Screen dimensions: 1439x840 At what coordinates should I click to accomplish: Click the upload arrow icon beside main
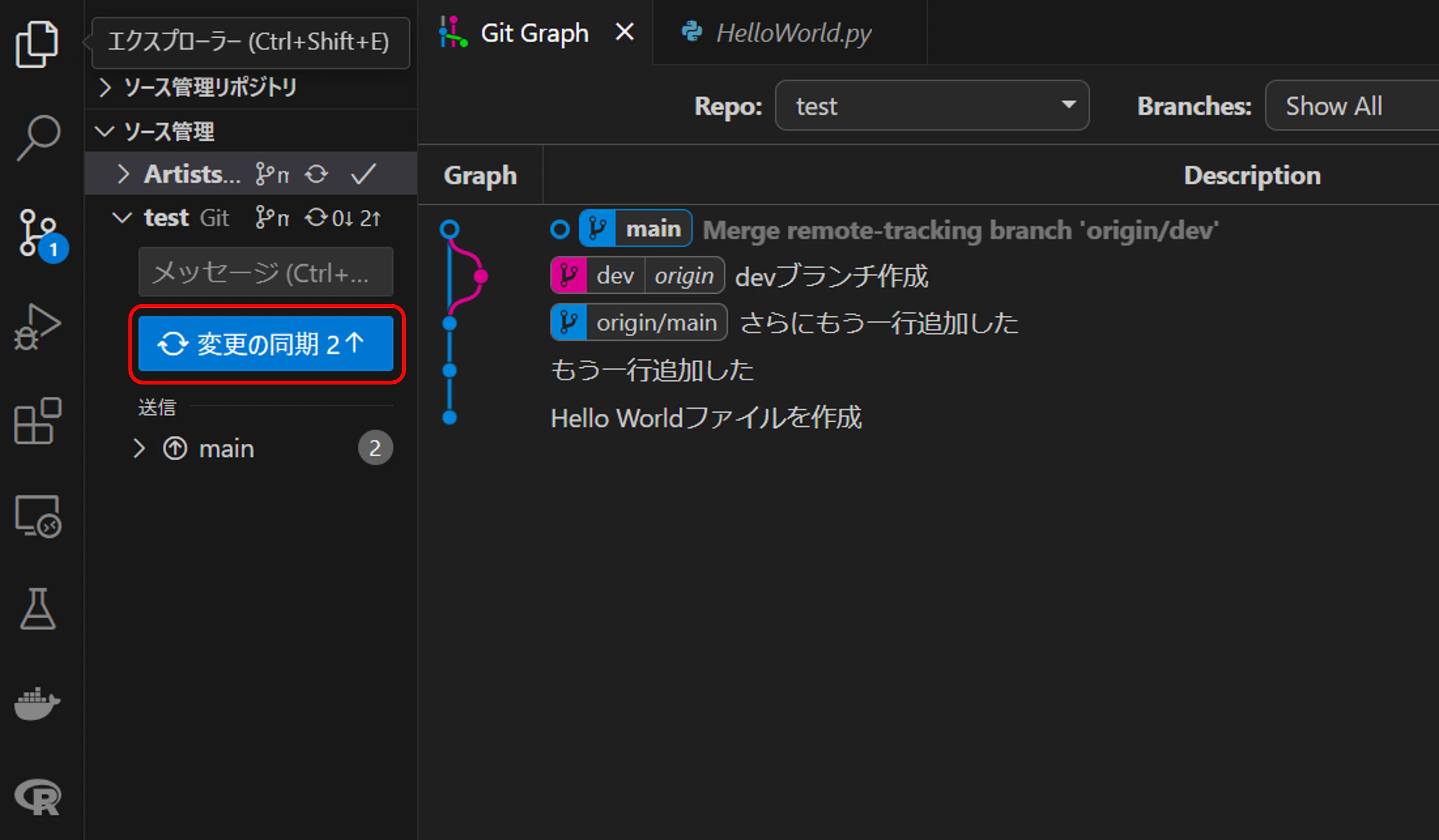point(175,449)
